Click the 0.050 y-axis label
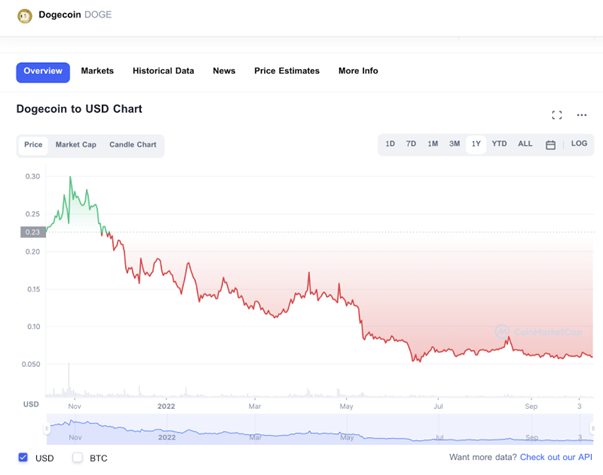The width and height of the screenshot is (603, 475). click(31, 364)
